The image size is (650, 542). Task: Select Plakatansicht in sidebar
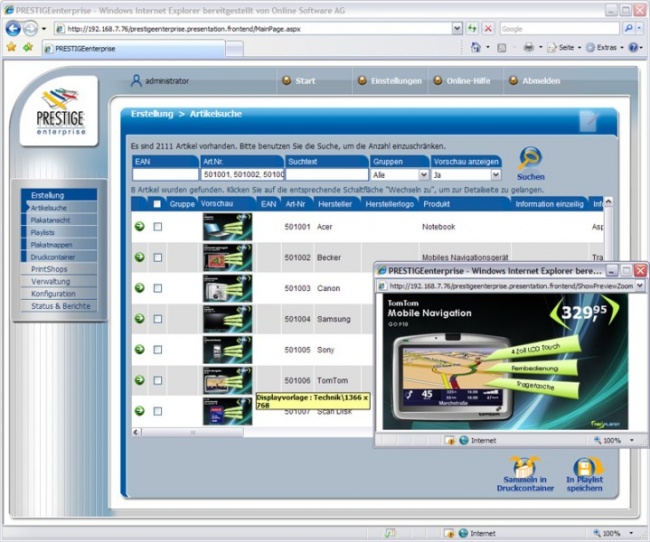(x=50, y=220)
